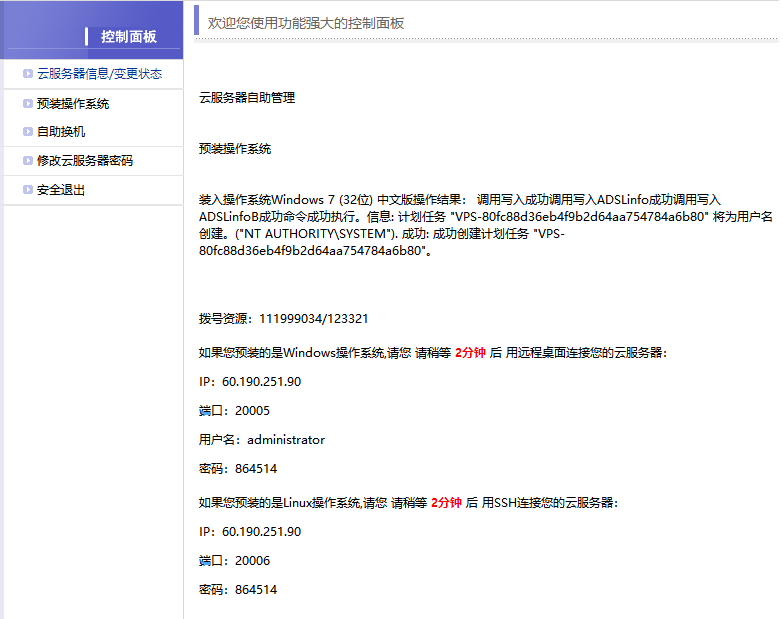783x619 pixels.
Task: Click the 欢迎您使用功能强大的控制面板 heading
Action: 306,23
